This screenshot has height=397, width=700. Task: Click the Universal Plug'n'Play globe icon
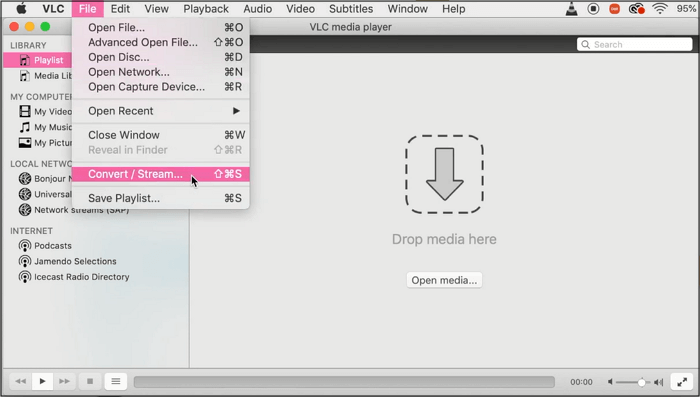coord(25,194)
